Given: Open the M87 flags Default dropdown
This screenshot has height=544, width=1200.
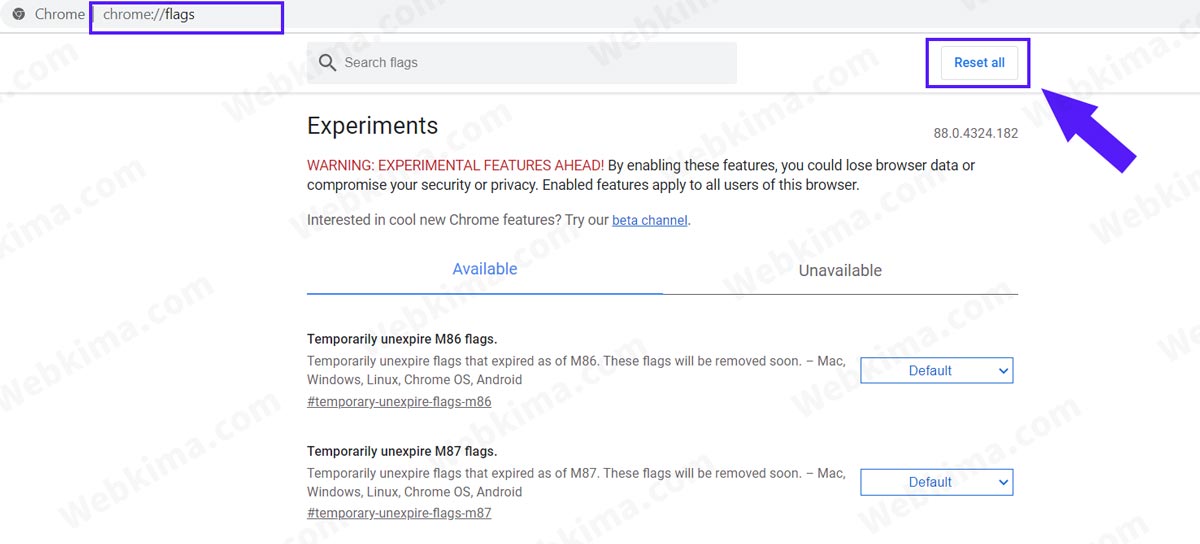Looking at the screenshot, I should coord(937,482).
